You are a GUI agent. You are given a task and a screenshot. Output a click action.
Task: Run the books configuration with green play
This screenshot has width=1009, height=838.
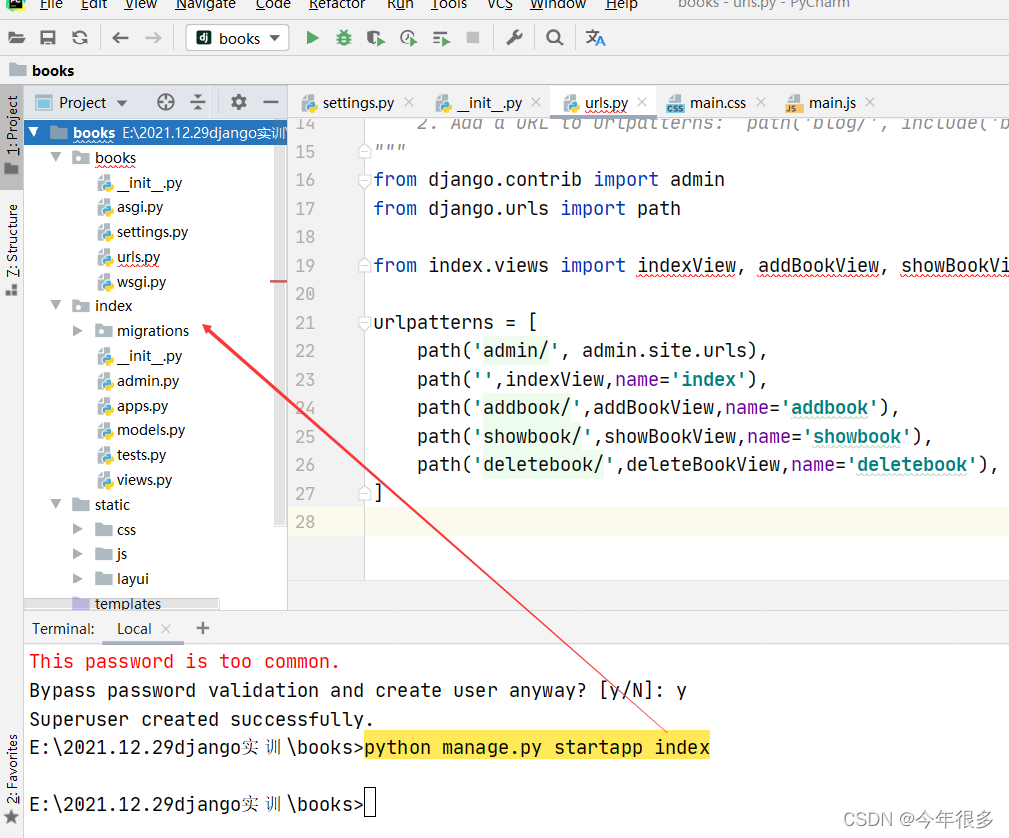312,38
